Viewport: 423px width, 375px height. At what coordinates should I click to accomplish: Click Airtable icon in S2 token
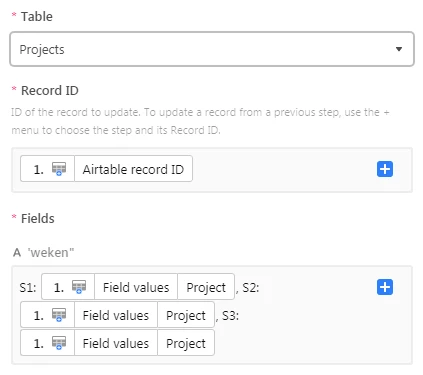tap(59, 315)
